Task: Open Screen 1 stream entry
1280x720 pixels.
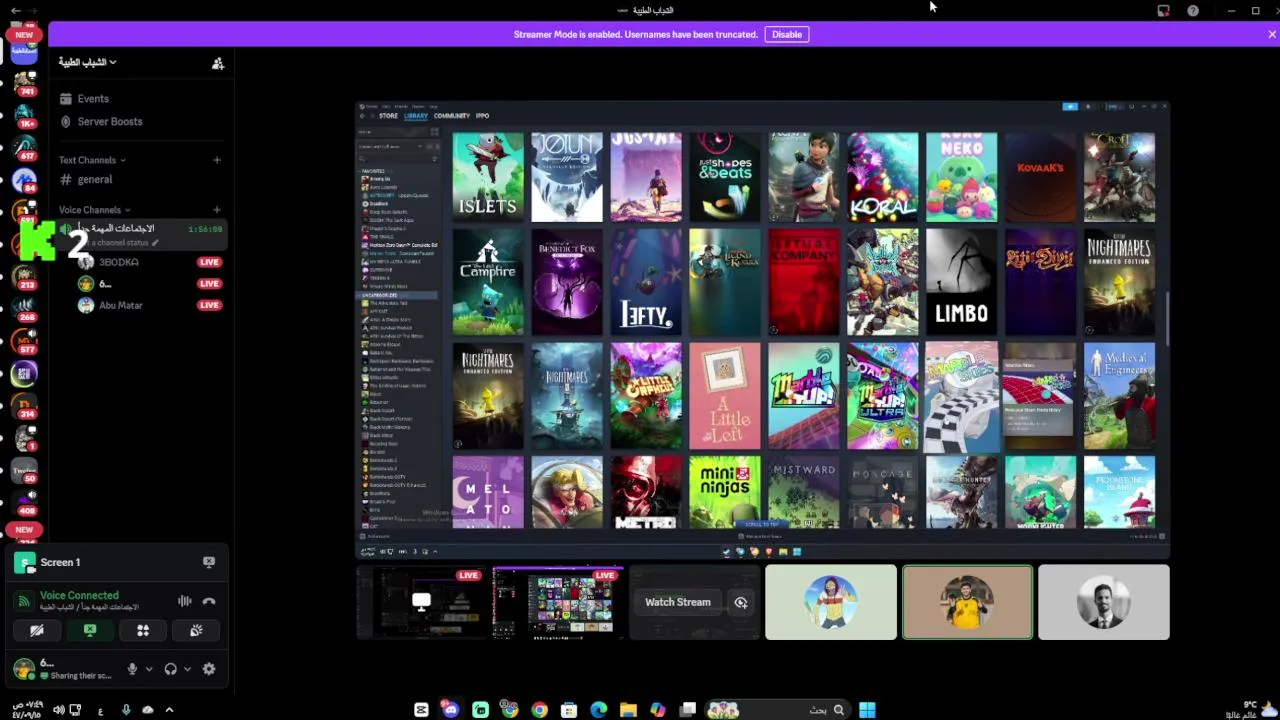Action: [60, 562]
